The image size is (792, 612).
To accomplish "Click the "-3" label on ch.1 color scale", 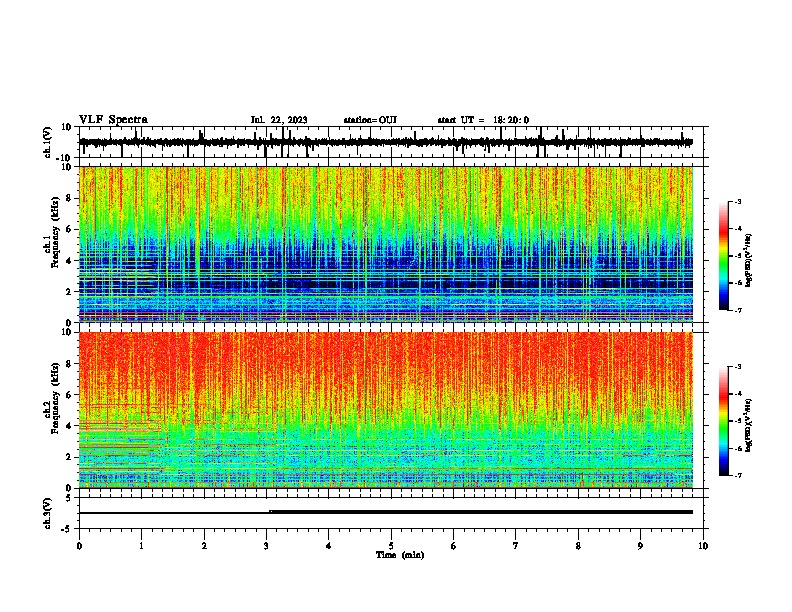I will coord(738,201).
